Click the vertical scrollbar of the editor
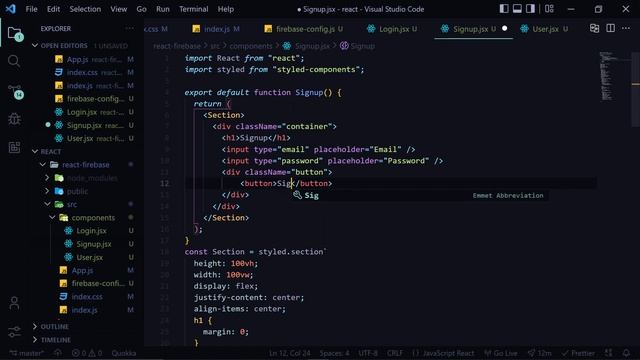 pos(635,90)
